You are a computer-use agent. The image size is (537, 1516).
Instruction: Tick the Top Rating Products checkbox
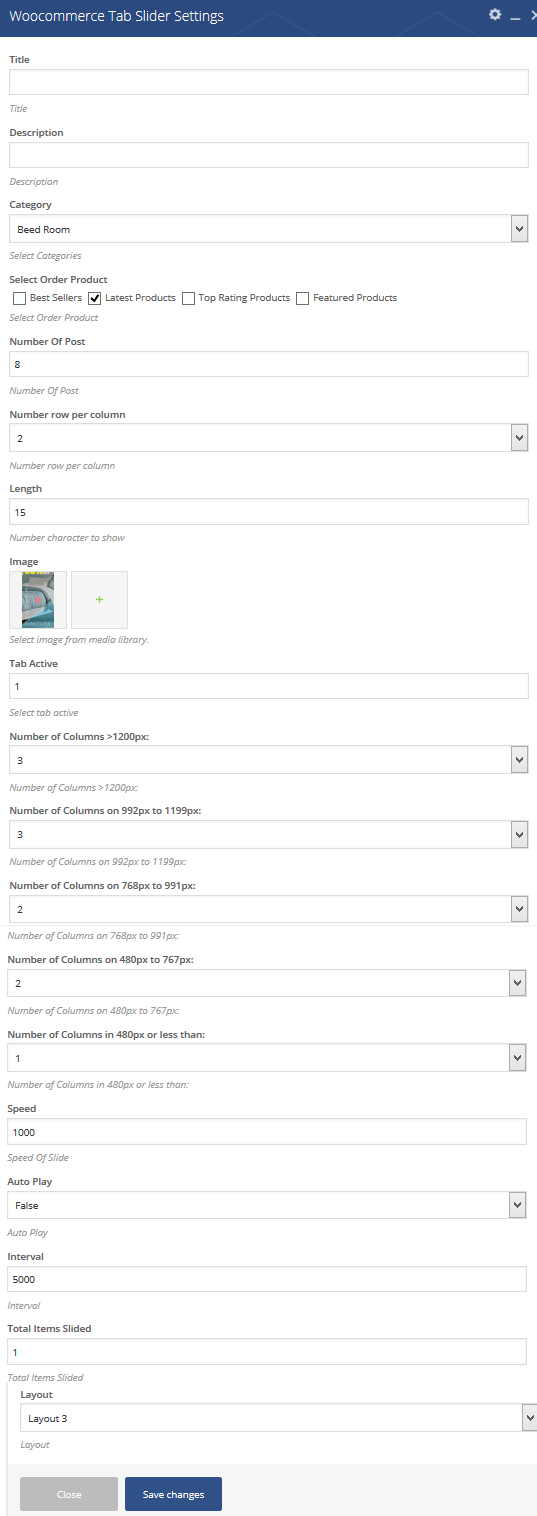click(x=188, y=298)
